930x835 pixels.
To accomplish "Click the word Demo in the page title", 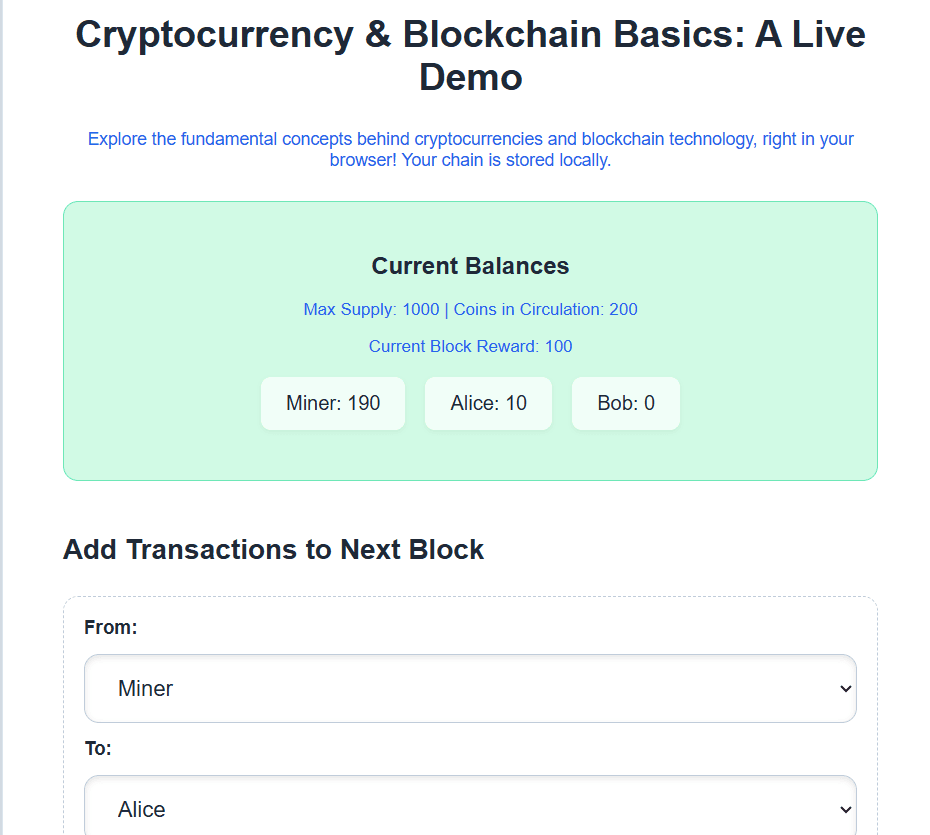I will coord(470,77).
